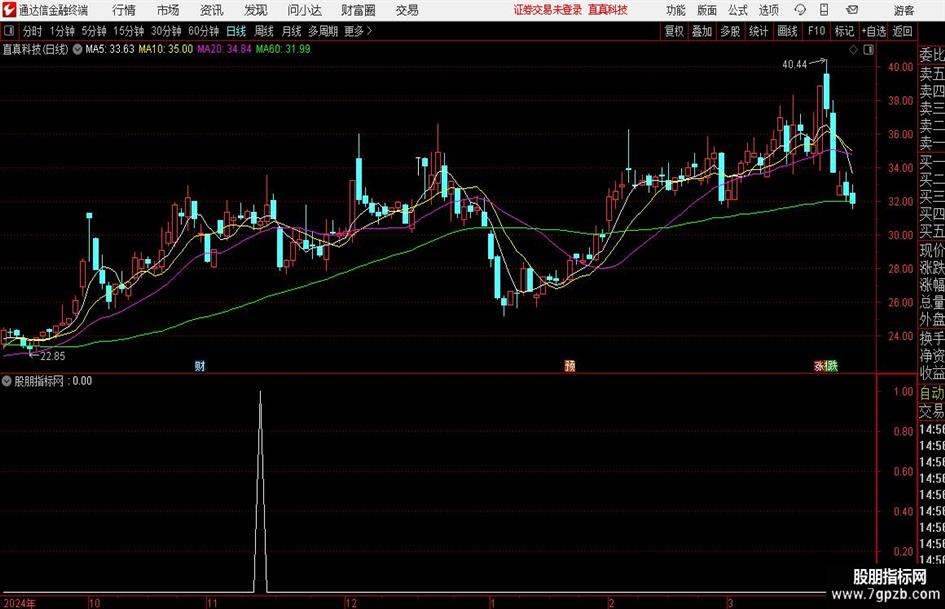Viewport: 945px width, 609px height.
Task: Click the 财 event marker on the chart
Action: pos(200,365)
